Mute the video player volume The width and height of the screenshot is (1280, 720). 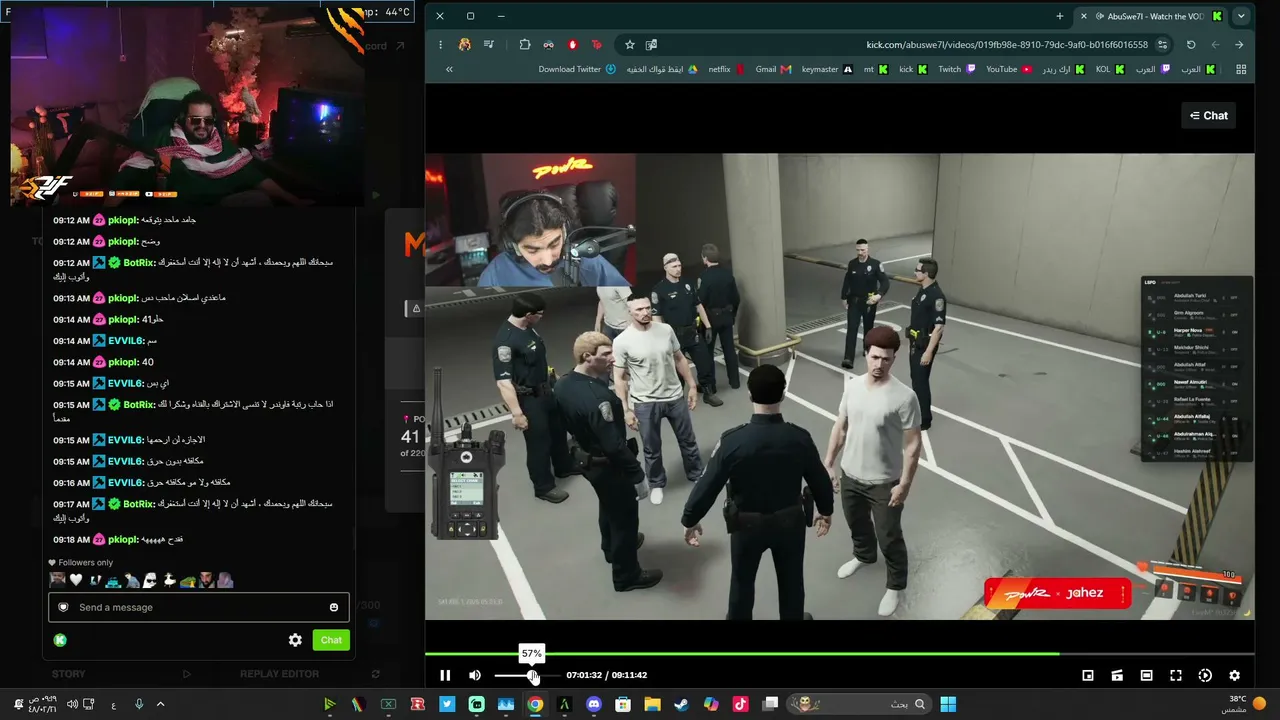point(475,676)
